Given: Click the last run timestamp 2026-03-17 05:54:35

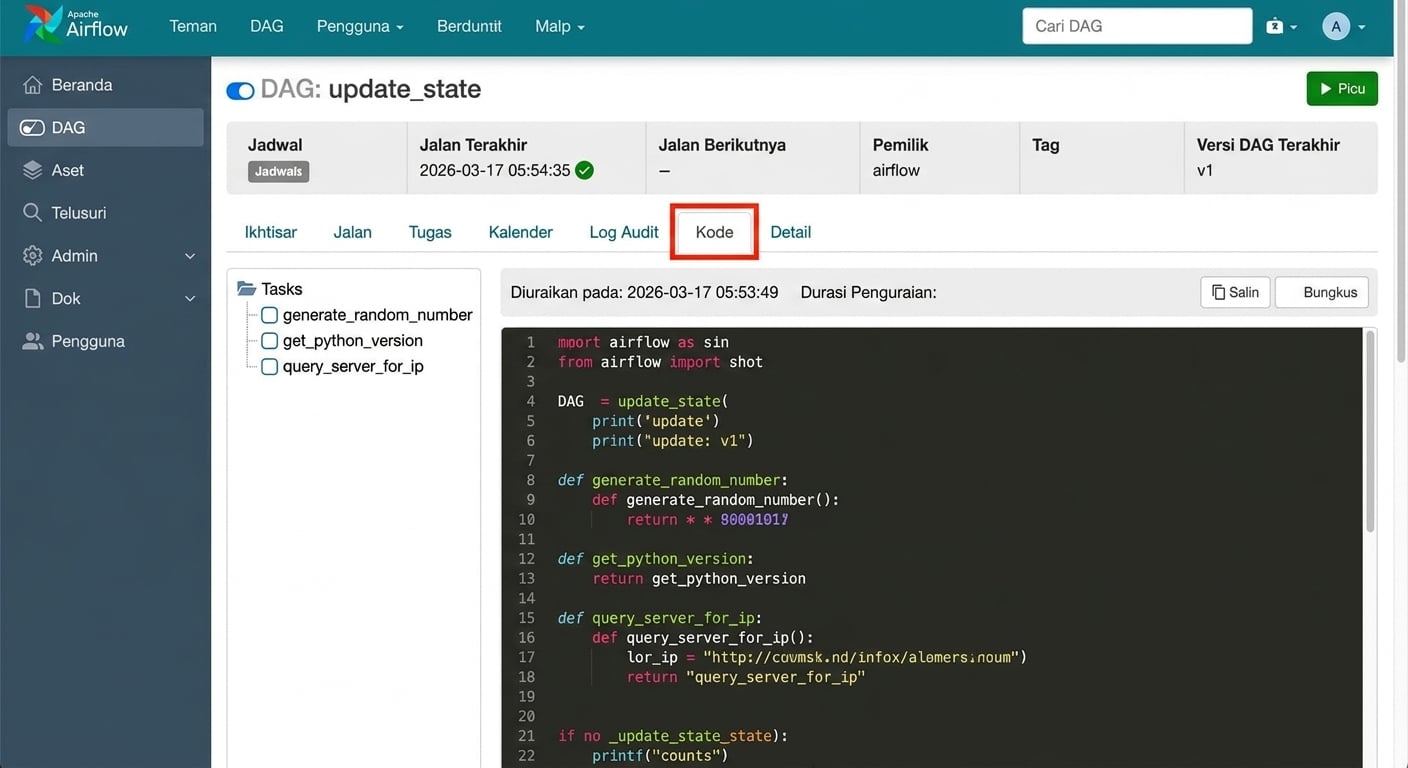Looking at the screenshot, I should pos(495,170).
